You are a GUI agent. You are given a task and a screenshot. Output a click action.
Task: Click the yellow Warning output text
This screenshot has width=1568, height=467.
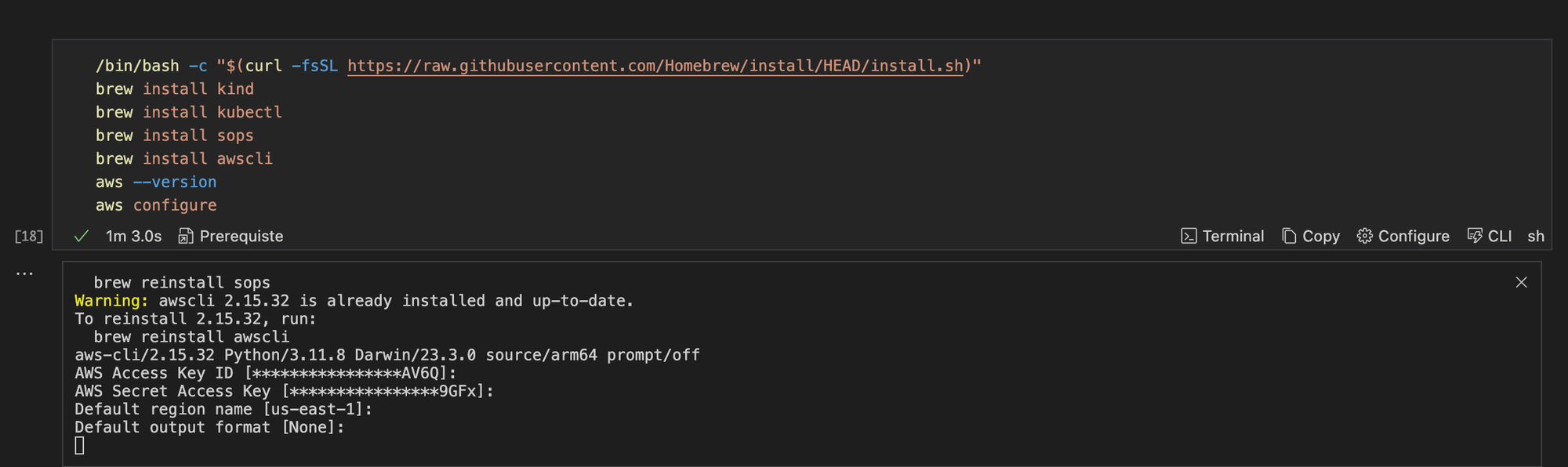pyautogui.click(x=111, y=301)
